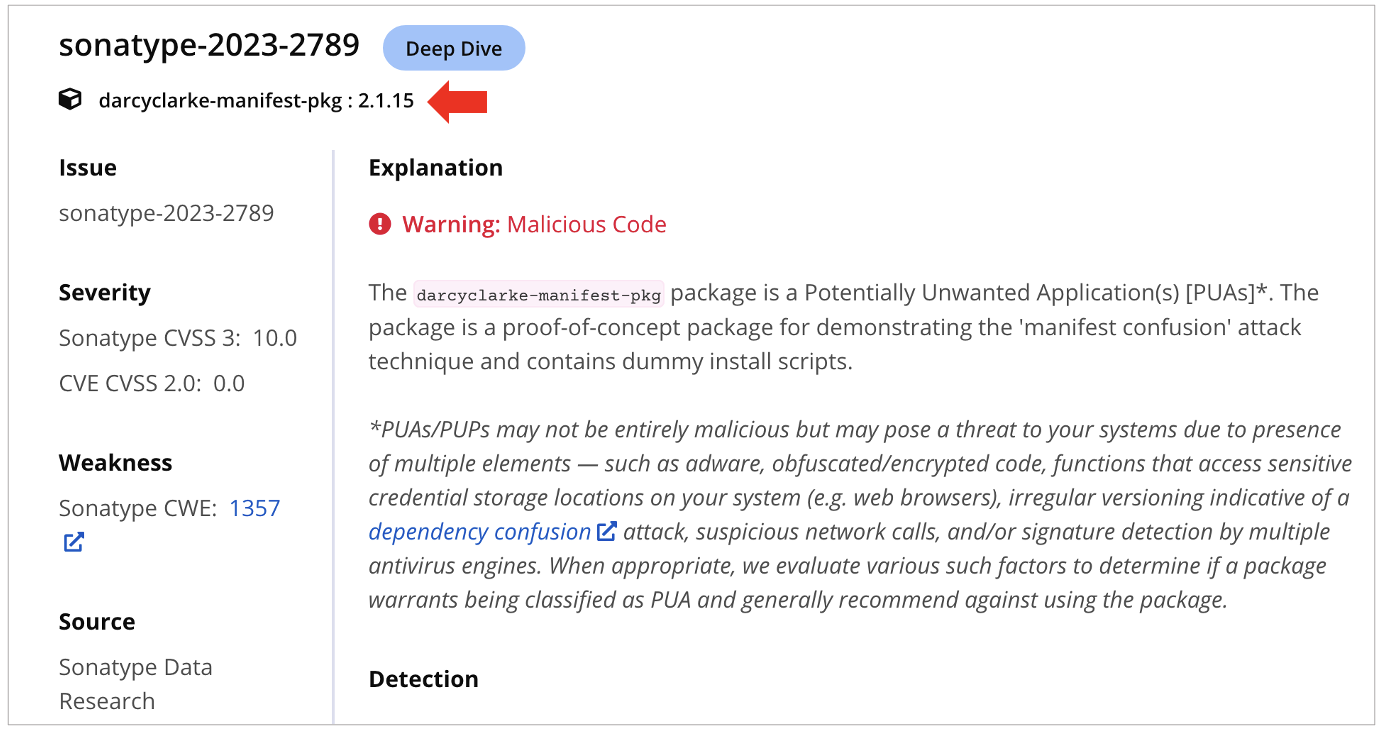Viewport: 1384px width, 734px height.
Task: Click the Sonatype CVSS 3 score 10.0
Action: [275, 338]
